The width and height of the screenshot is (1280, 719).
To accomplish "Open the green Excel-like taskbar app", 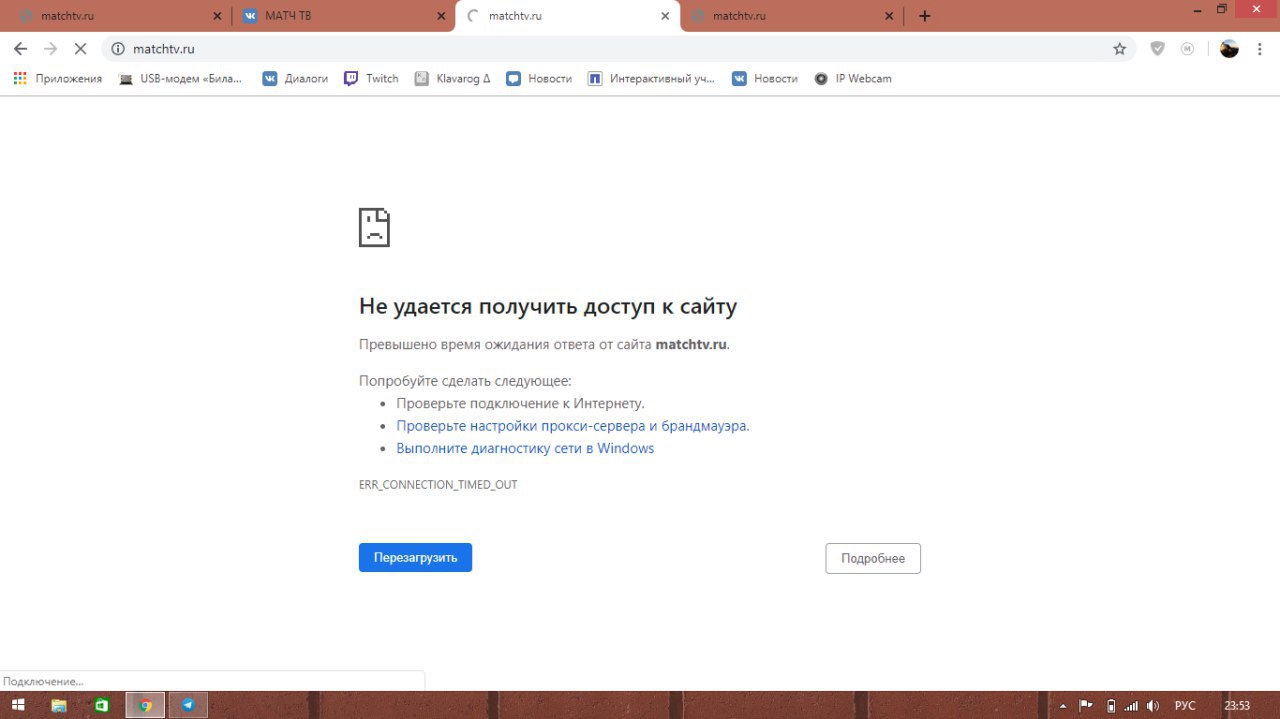I will pos(101,705).
